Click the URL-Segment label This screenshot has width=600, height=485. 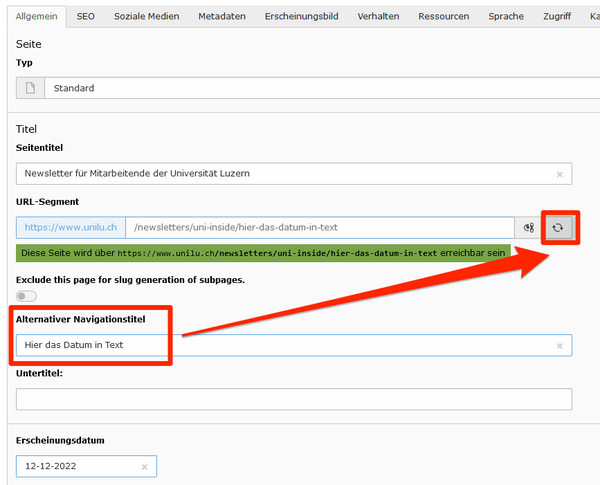47,202
